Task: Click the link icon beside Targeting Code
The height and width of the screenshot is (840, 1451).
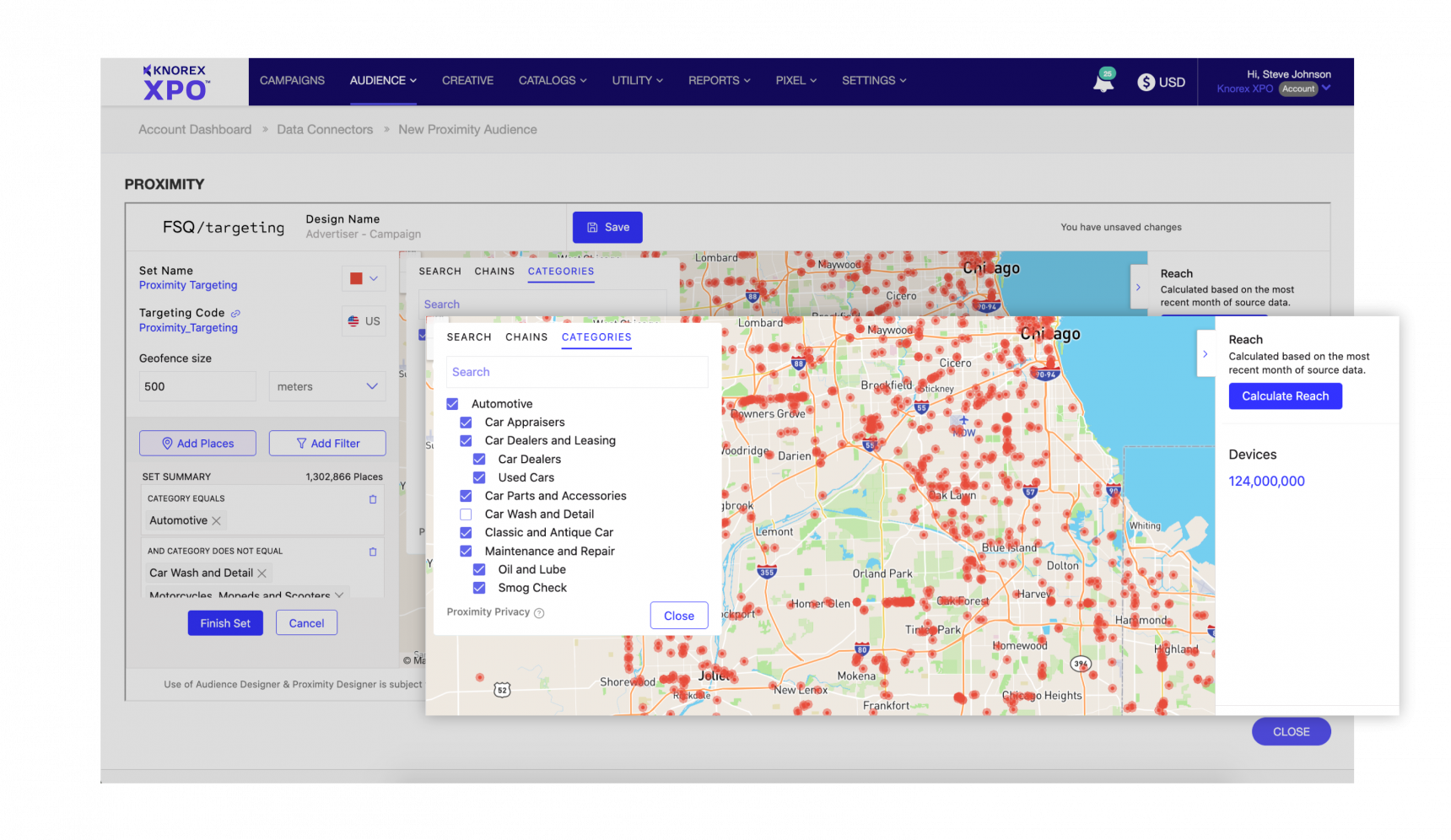Action: (x=235, y=313)
